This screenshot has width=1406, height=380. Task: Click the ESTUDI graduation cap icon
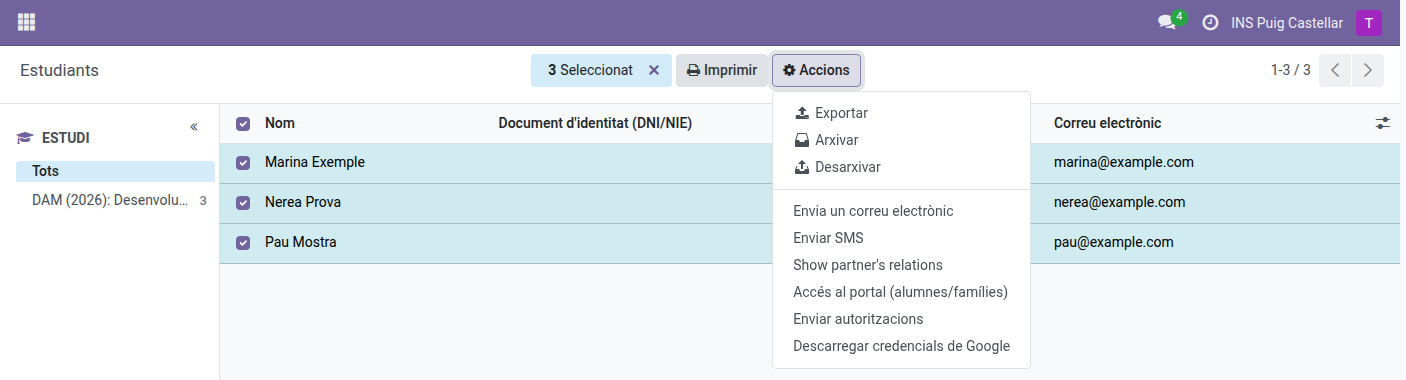click(25, 138)
